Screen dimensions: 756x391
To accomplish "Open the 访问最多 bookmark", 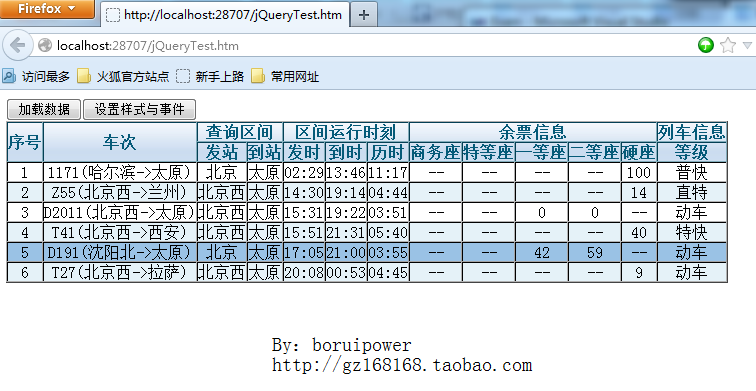I will point(36,76).
